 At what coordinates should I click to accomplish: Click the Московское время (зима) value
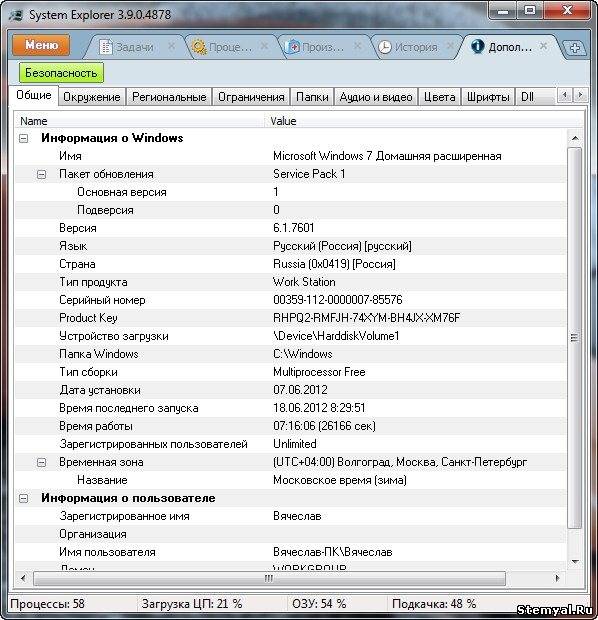[340, 480]
